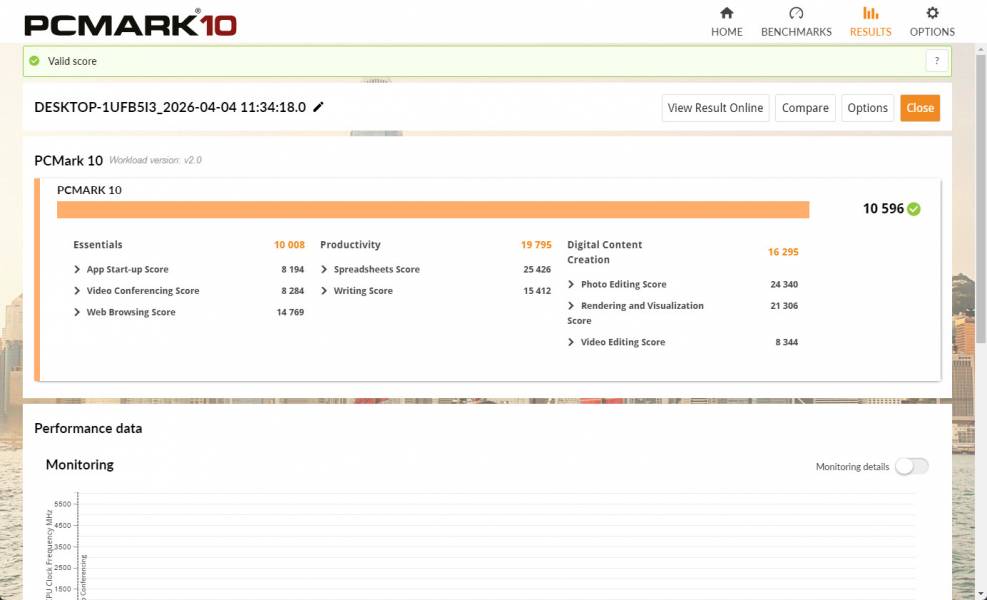Expand the Writing Score row
The width and height of the screenshot is (987, 600).
coord(324,291)
